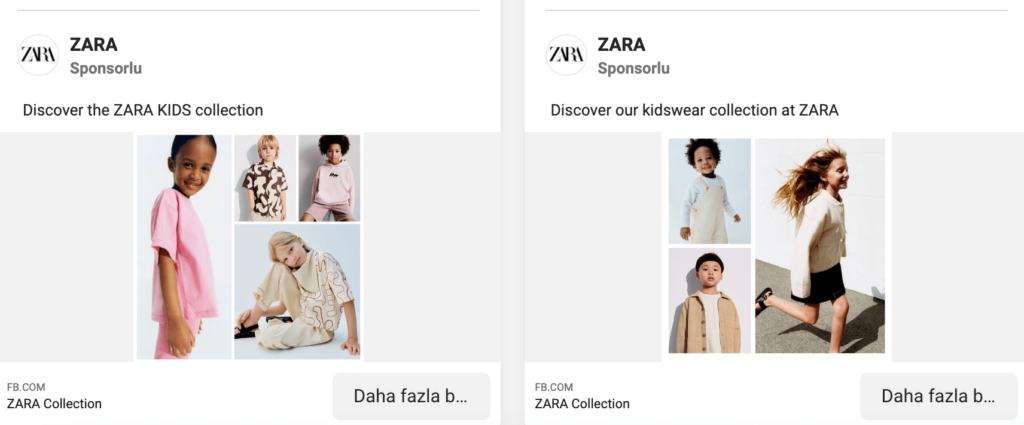Click the Sponsorlu label in the right ad

pos(634,69)
